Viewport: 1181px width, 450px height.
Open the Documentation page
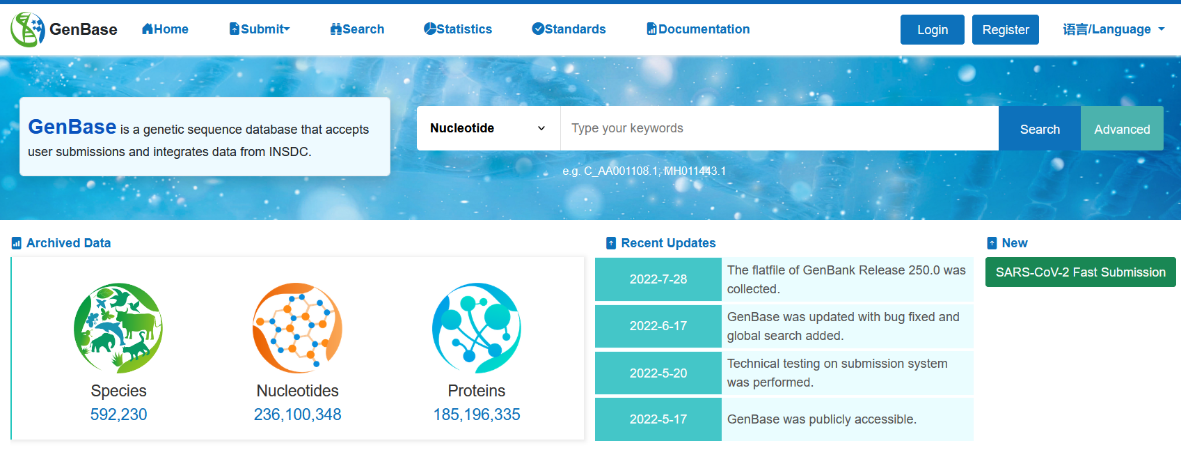698,29
